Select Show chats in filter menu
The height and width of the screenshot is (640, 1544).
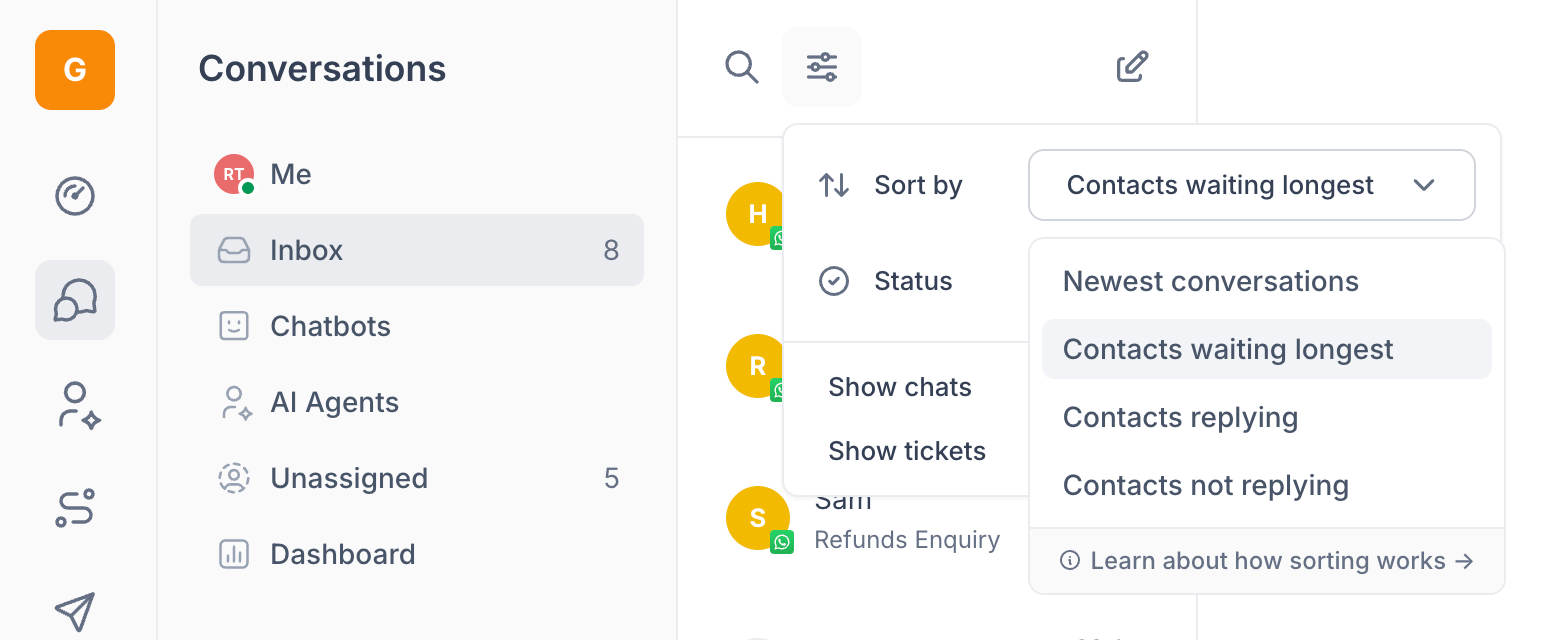[900, 388]
